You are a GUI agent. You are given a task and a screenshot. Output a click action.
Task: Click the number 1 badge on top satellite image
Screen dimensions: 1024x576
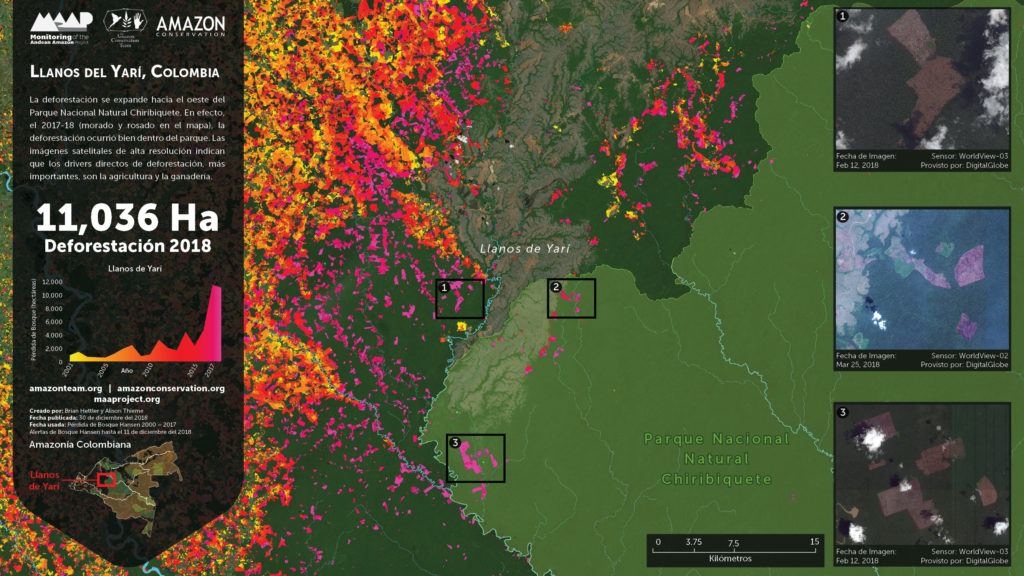pyautogui.click(x=842, y=16)
